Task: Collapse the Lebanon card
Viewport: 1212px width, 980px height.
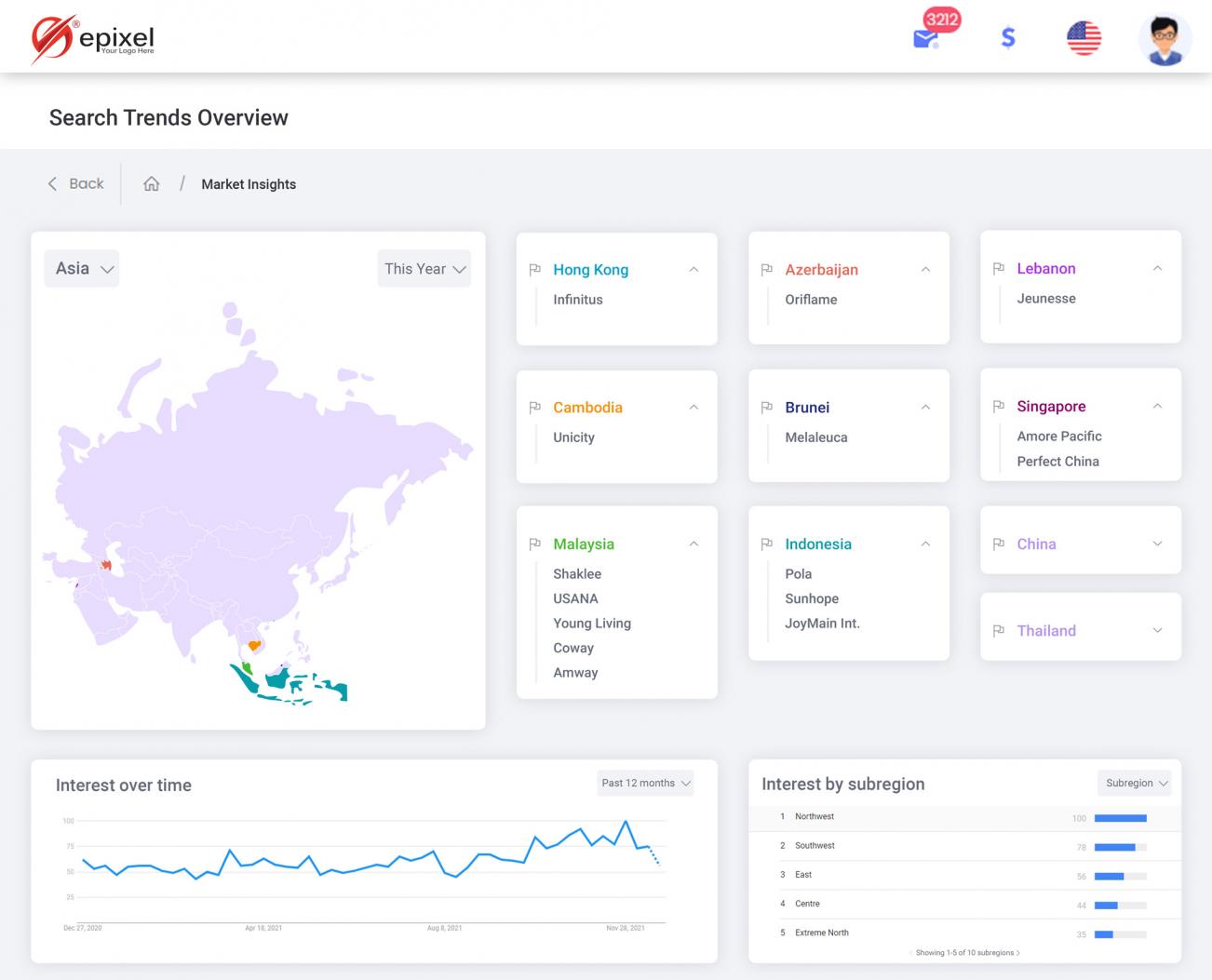Action: (1157, 269)
